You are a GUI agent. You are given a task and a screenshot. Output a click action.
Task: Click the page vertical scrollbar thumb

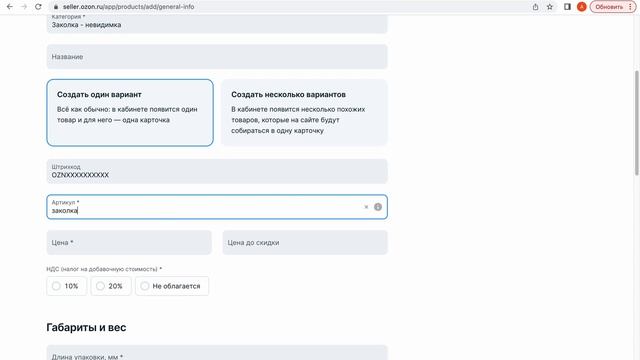pos(636,122)
